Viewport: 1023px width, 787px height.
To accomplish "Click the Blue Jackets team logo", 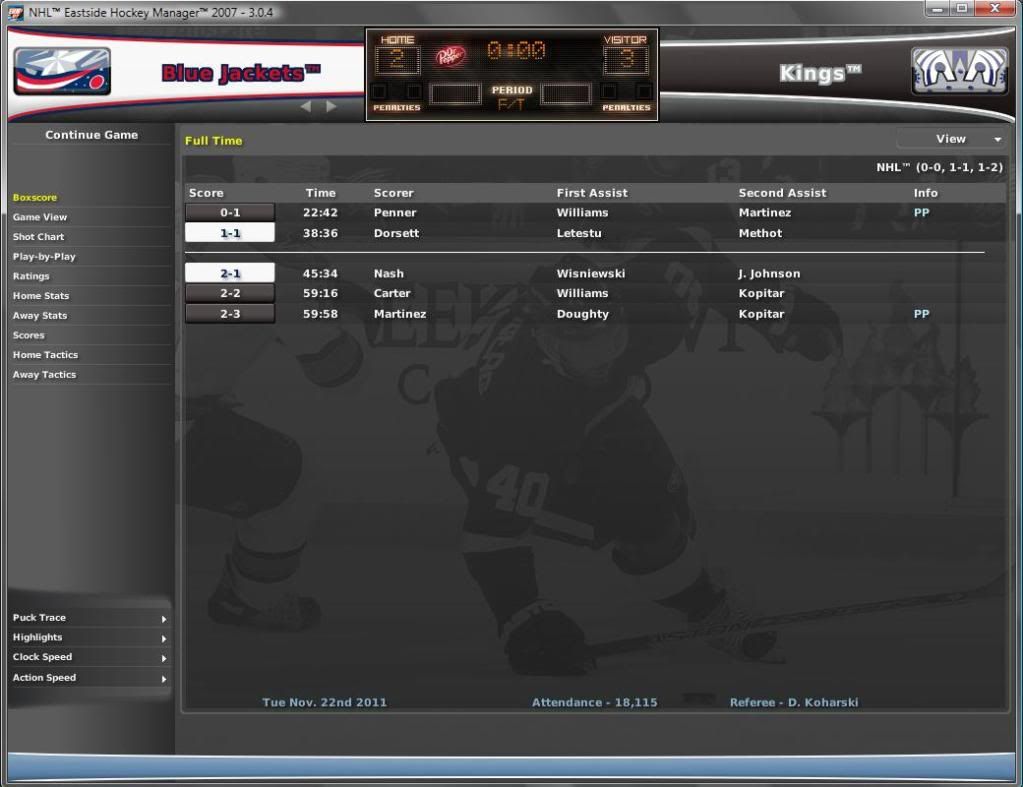I will pyautogui.click(x=62, y=72).
